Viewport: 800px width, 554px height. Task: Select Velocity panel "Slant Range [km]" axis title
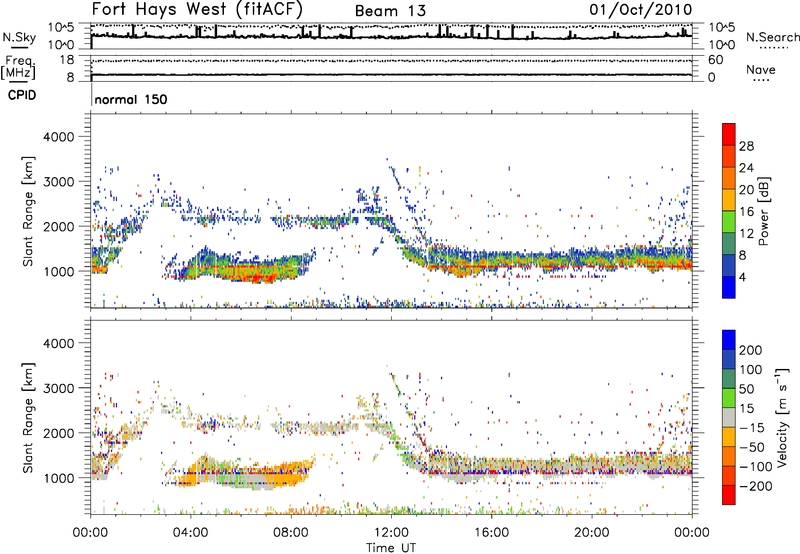29,418
